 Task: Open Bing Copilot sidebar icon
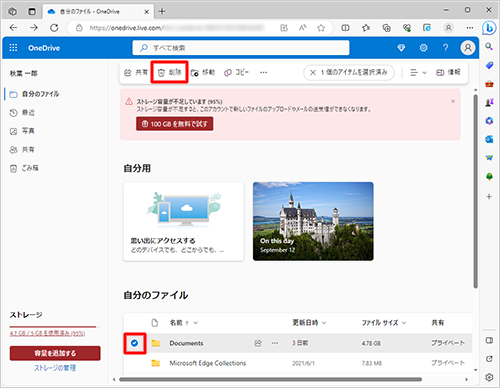click(489, 28)
